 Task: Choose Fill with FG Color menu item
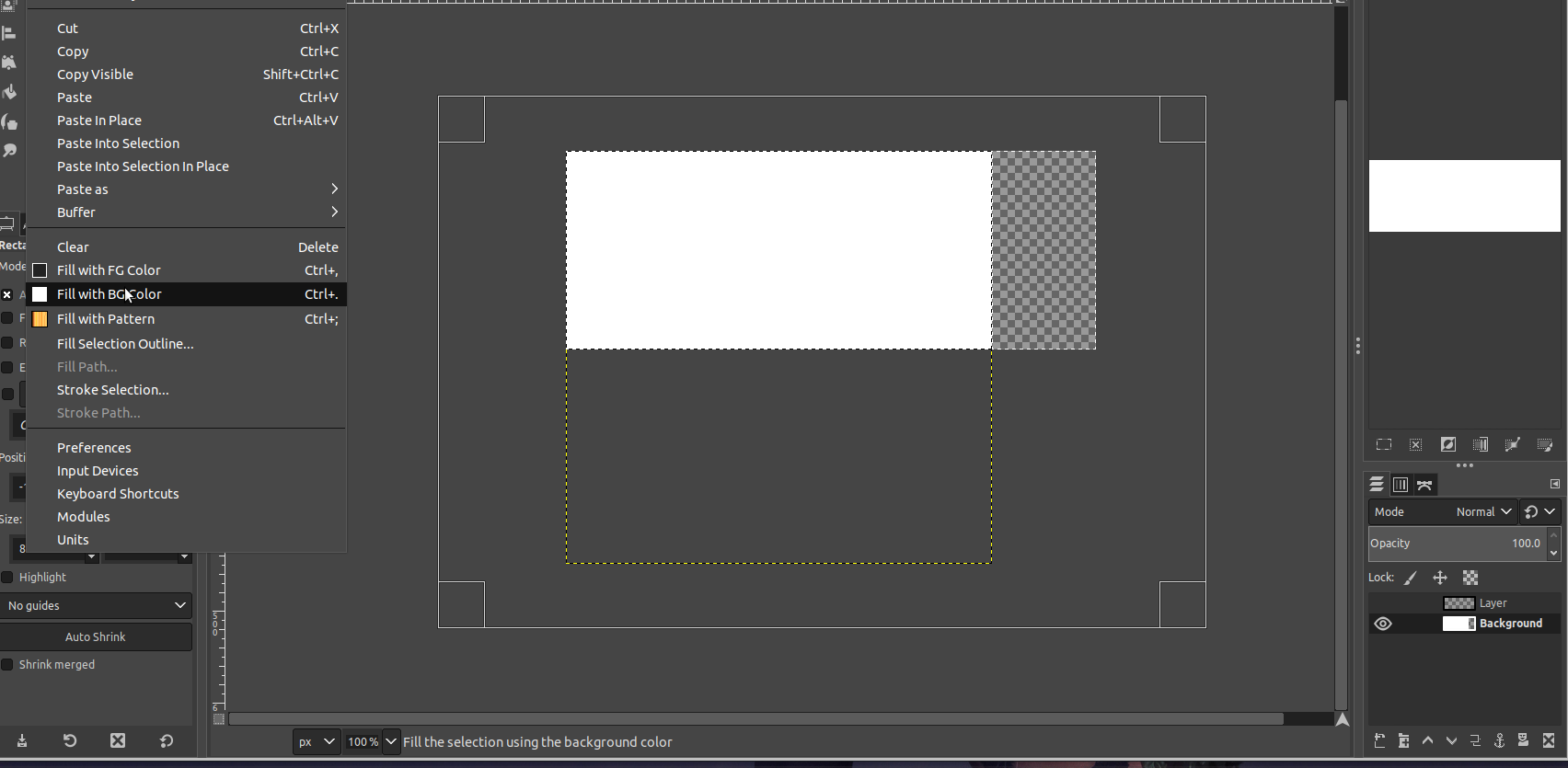(x=109, y=270)
